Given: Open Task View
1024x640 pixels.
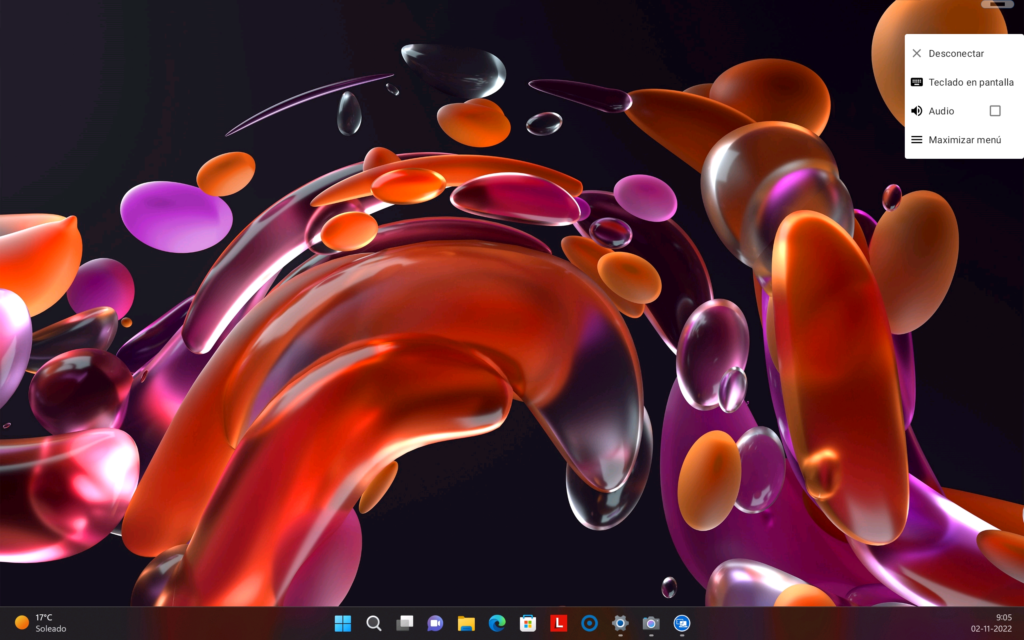Looking at the screenshot, I should tap(404, 622).
